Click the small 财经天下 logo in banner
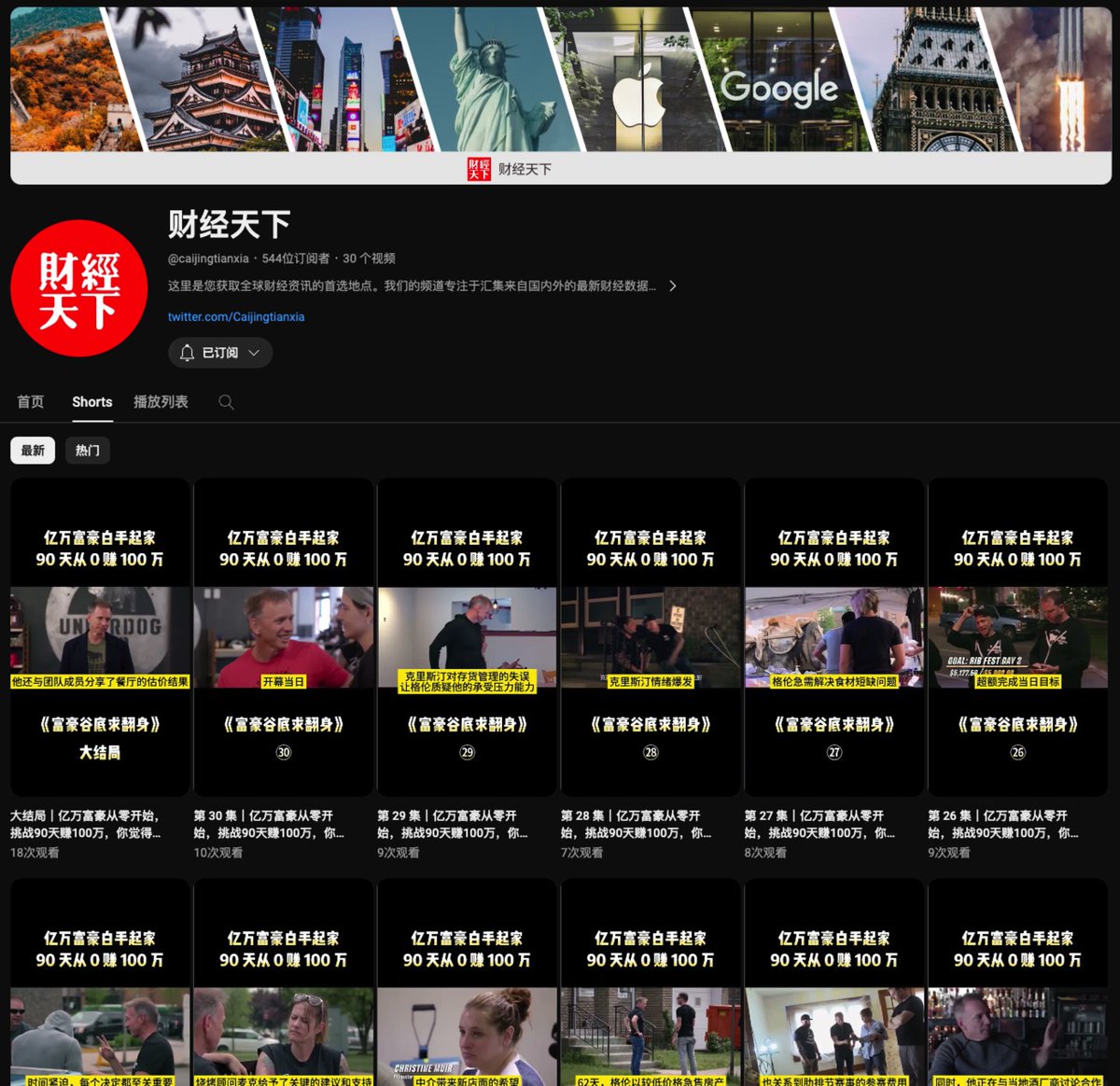The width and height of the screenshot is (1120, 1086). [x=479, y=169]
